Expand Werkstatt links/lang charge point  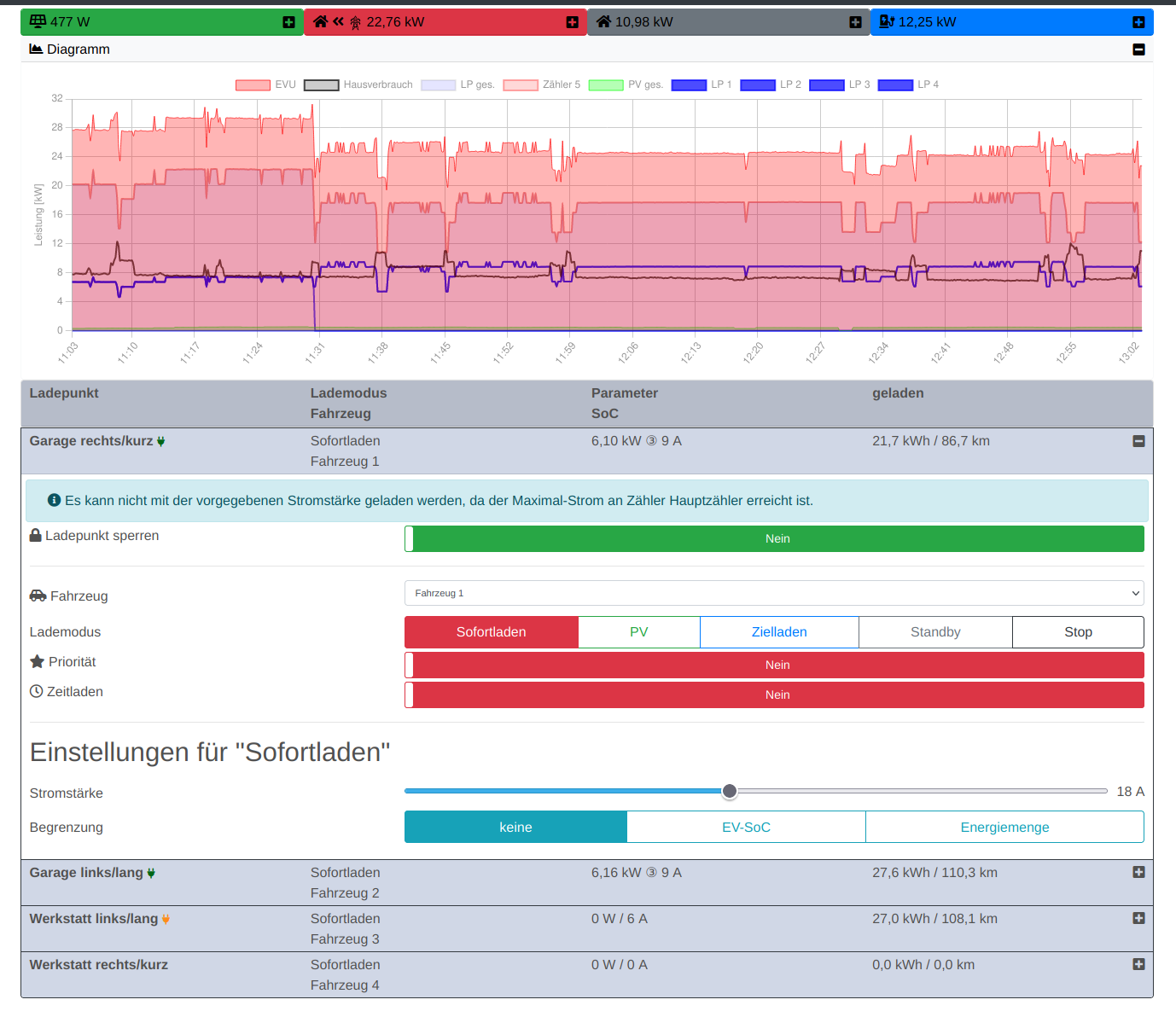point(1138,918)
